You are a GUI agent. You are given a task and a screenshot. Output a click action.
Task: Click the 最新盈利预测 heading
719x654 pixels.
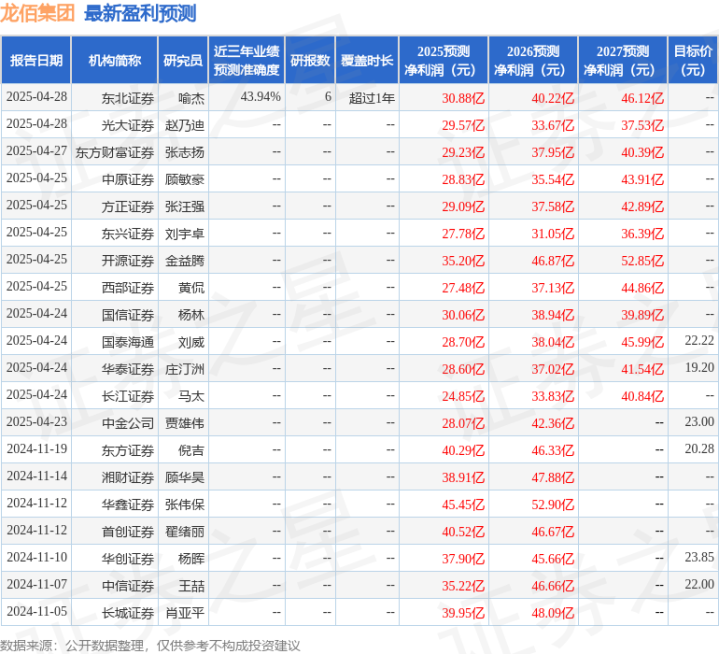(140, 14)
